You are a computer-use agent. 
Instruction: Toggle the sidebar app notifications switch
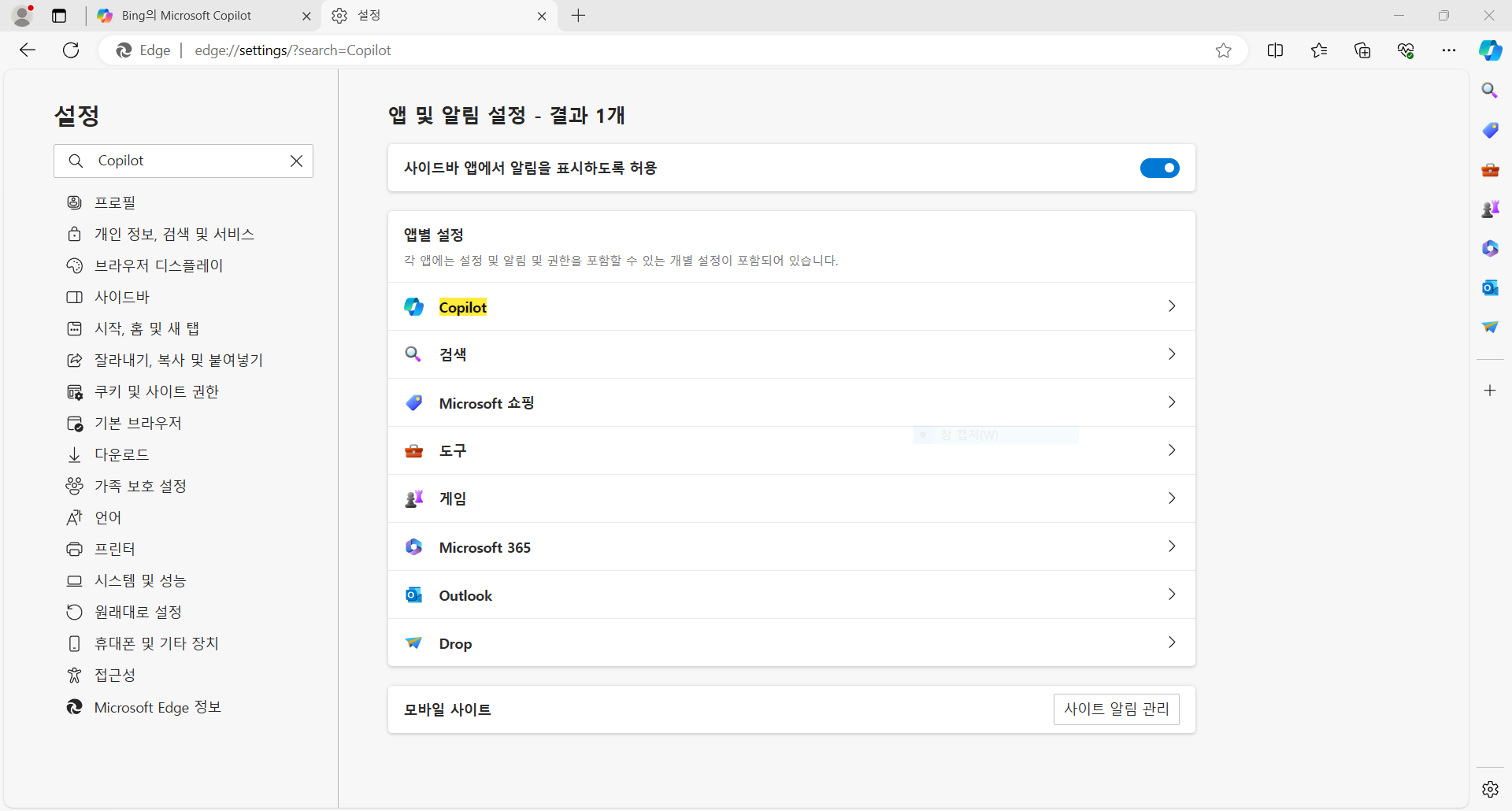pyautogui.click(x=1159, y=168)
